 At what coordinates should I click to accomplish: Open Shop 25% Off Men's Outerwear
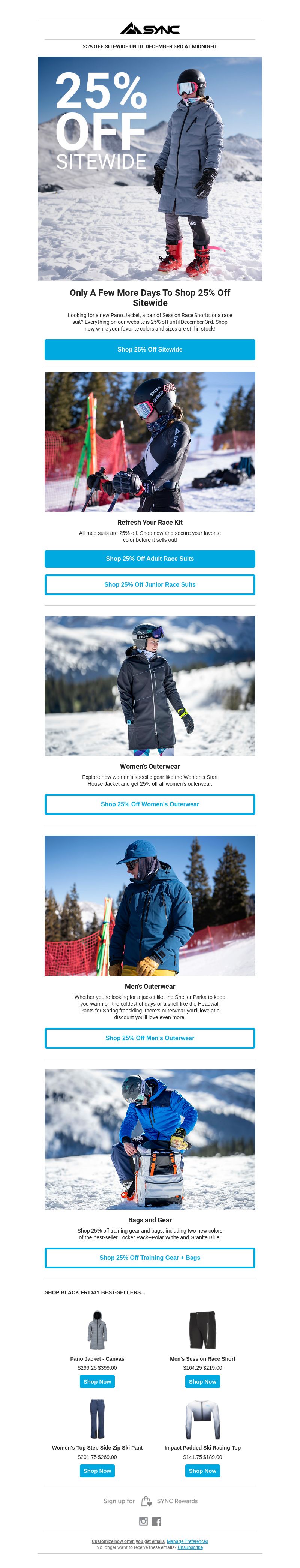pyautogui.click(x=150, y=1038)
